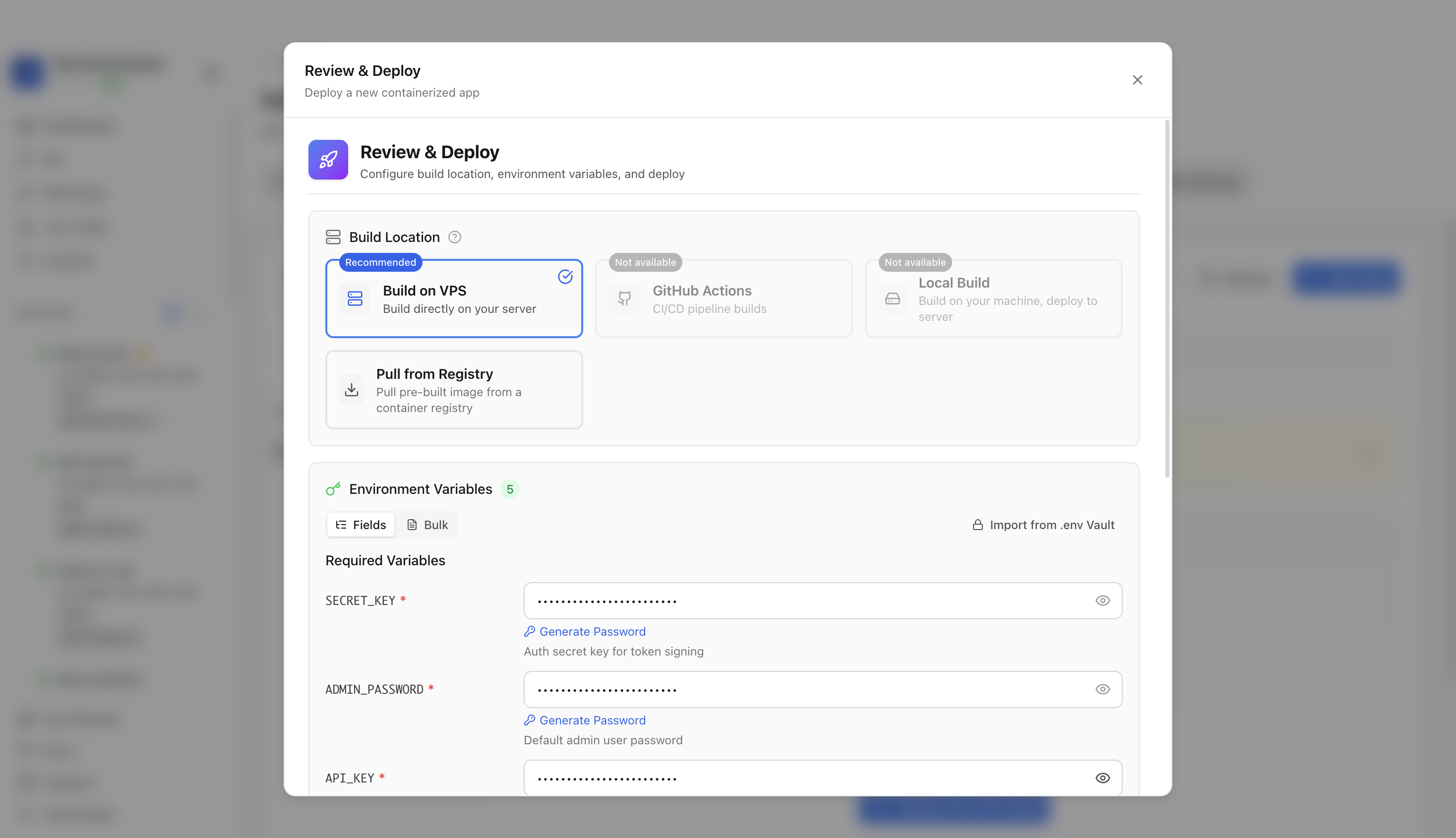
Task: Focus the API_KEY input field
Action: pos(823,778)
